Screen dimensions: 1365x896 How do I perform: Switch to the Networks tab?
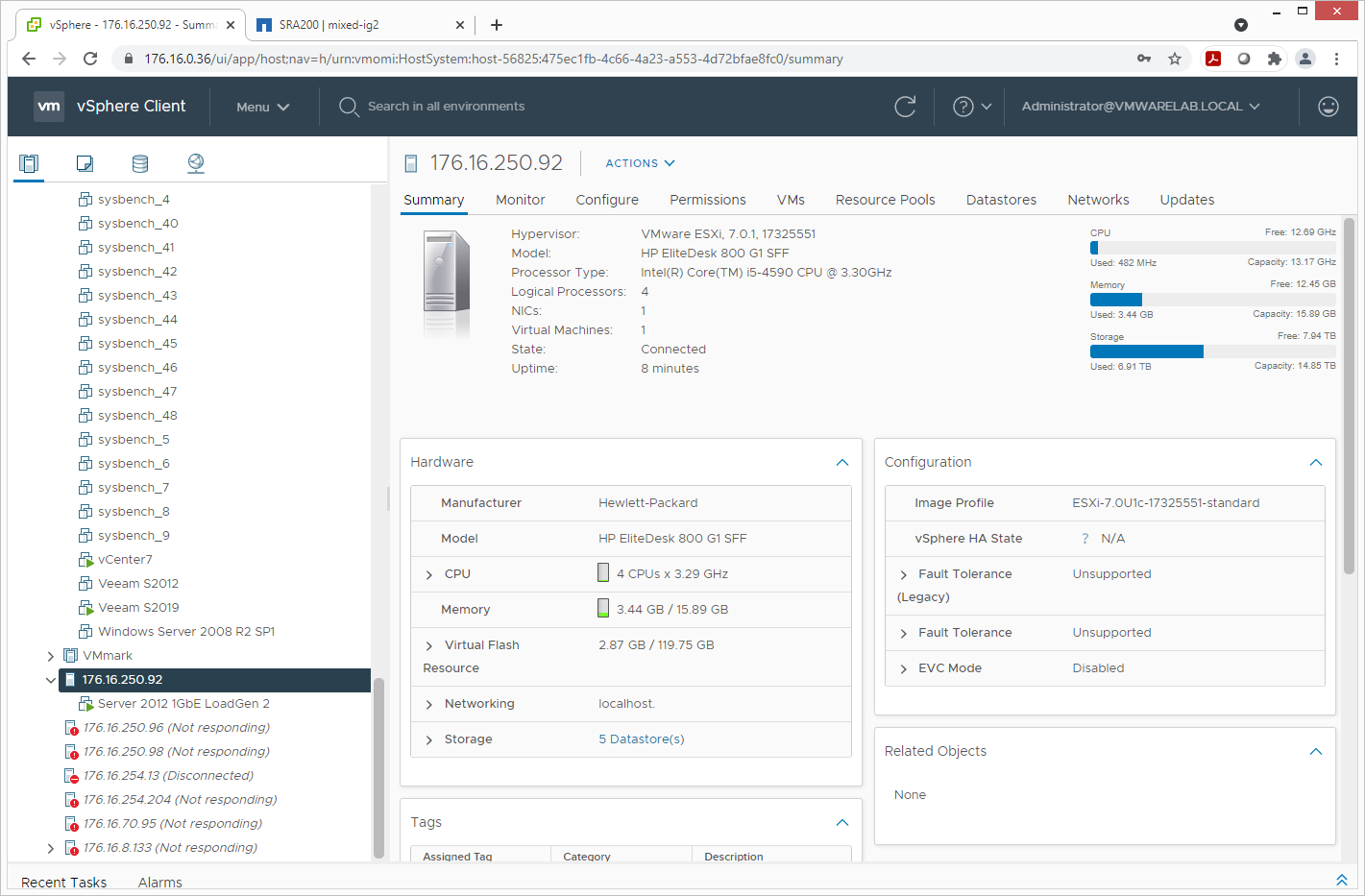click(x=1098, y=200)
